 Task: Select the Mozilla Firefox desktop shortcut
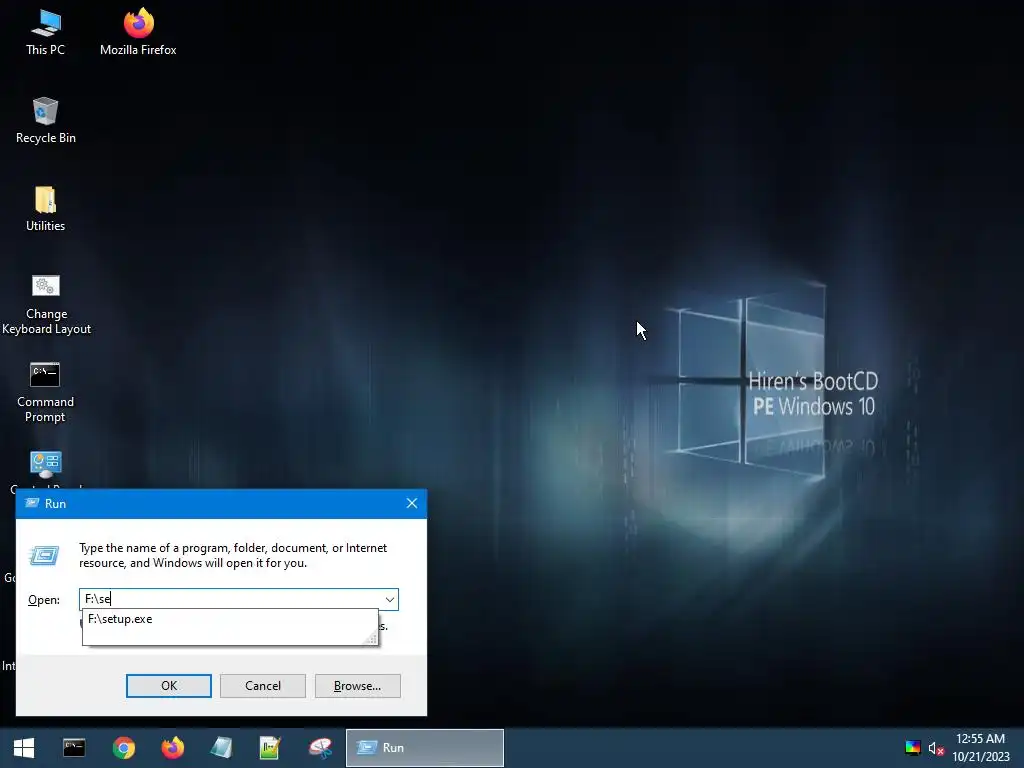[x=138, y=33]
